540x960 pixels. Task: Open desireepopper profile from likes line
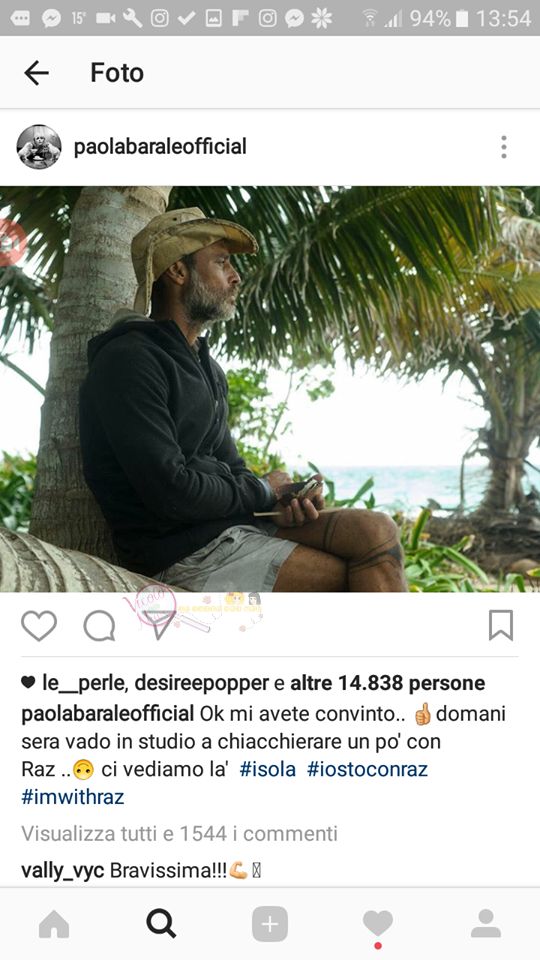click(201, 683)
